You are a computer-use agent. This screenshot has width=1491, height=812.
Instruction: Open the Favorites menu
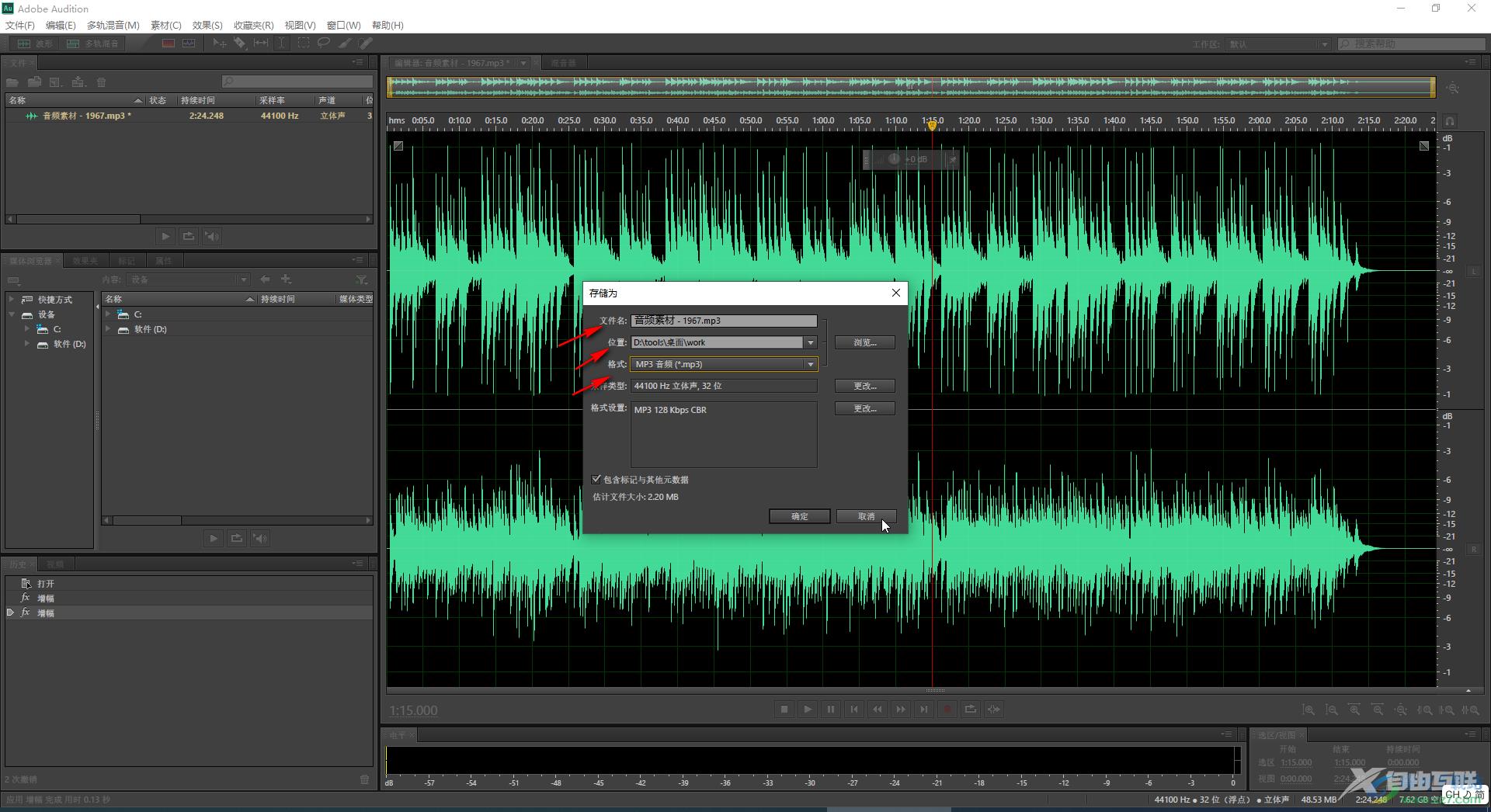[x=253, y=25]
